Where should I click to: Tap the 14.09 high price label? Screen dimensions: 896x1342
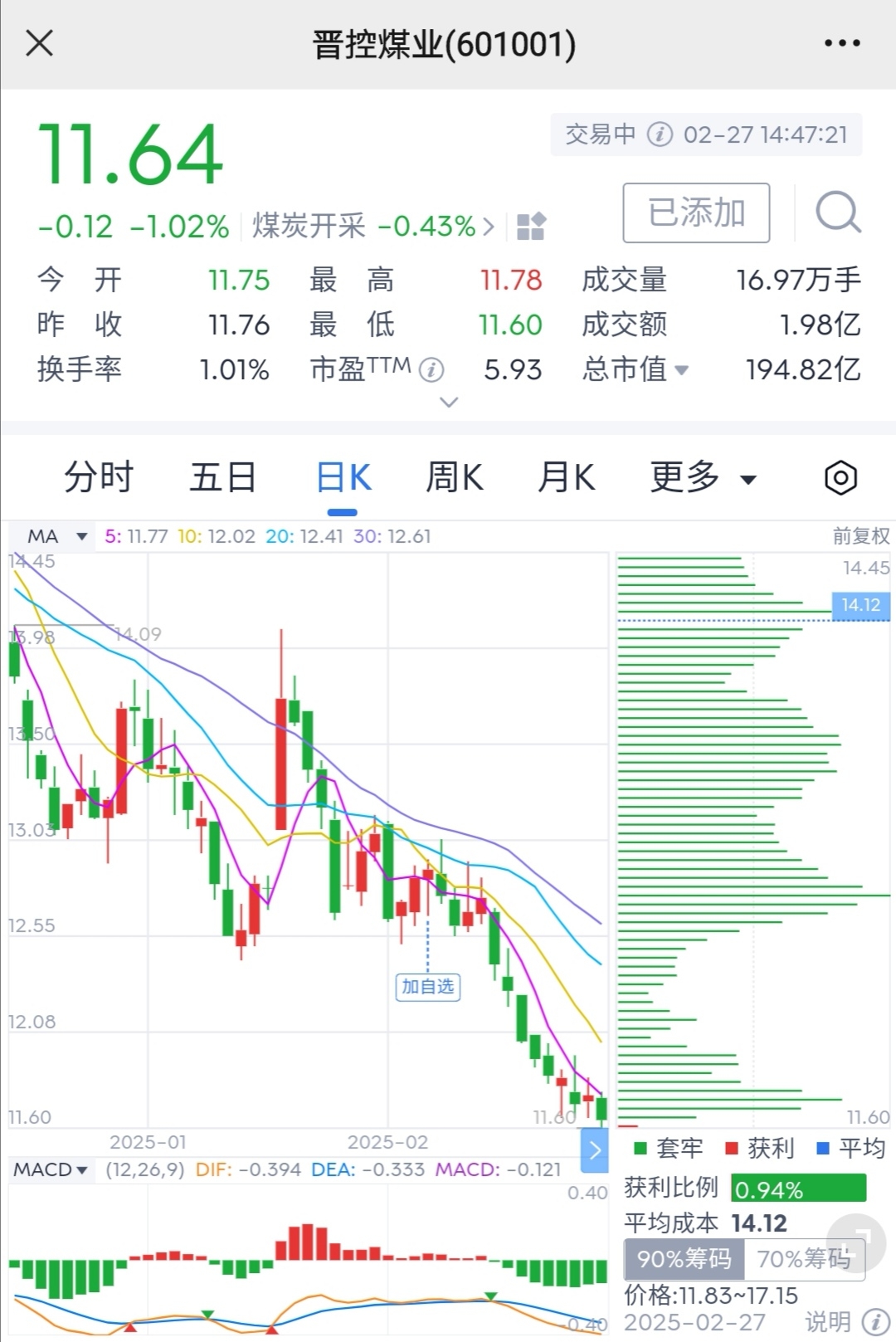(138, 635)
